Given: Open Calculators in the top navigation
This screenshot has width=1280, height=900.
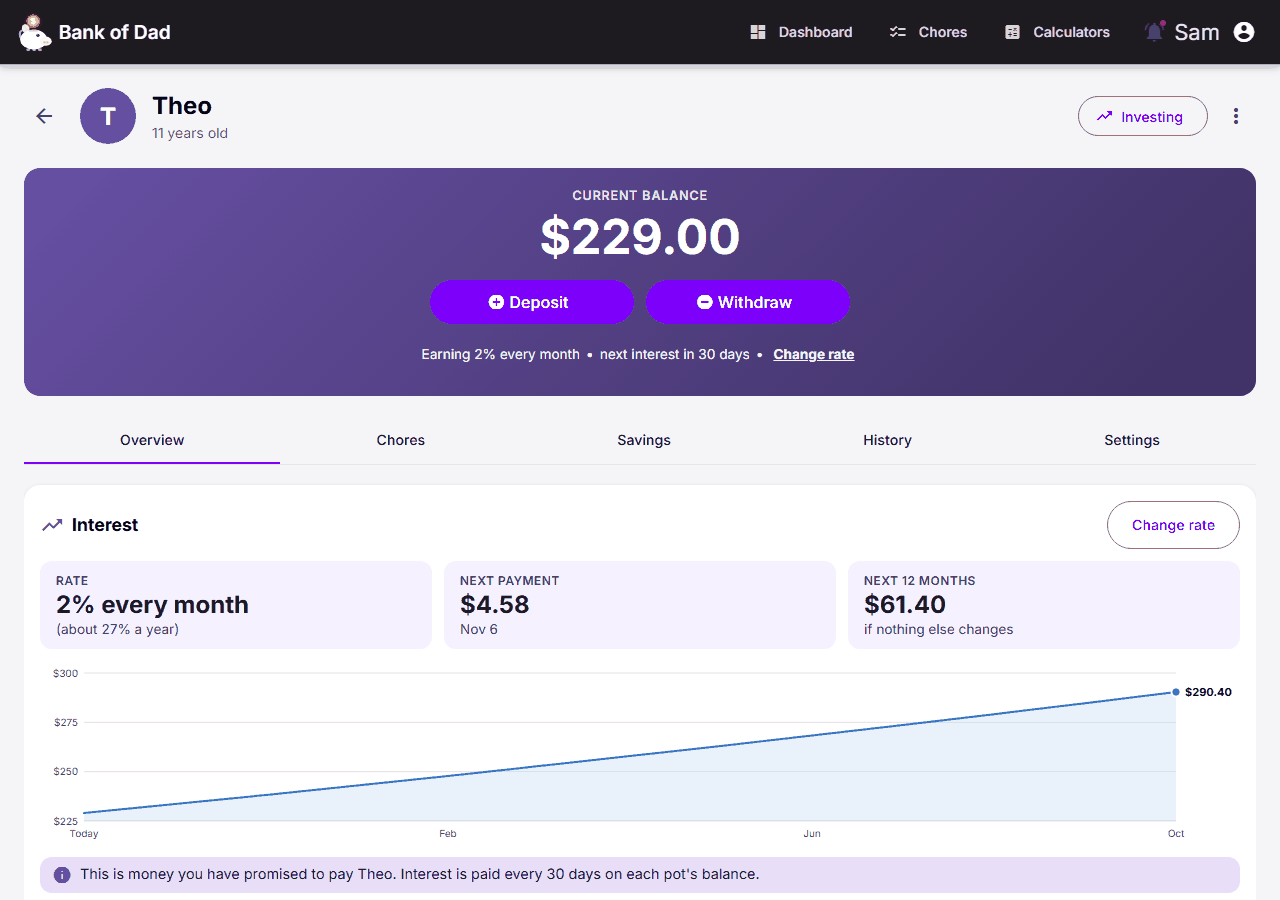Looking at the screenshot, I should (1057, 32).
